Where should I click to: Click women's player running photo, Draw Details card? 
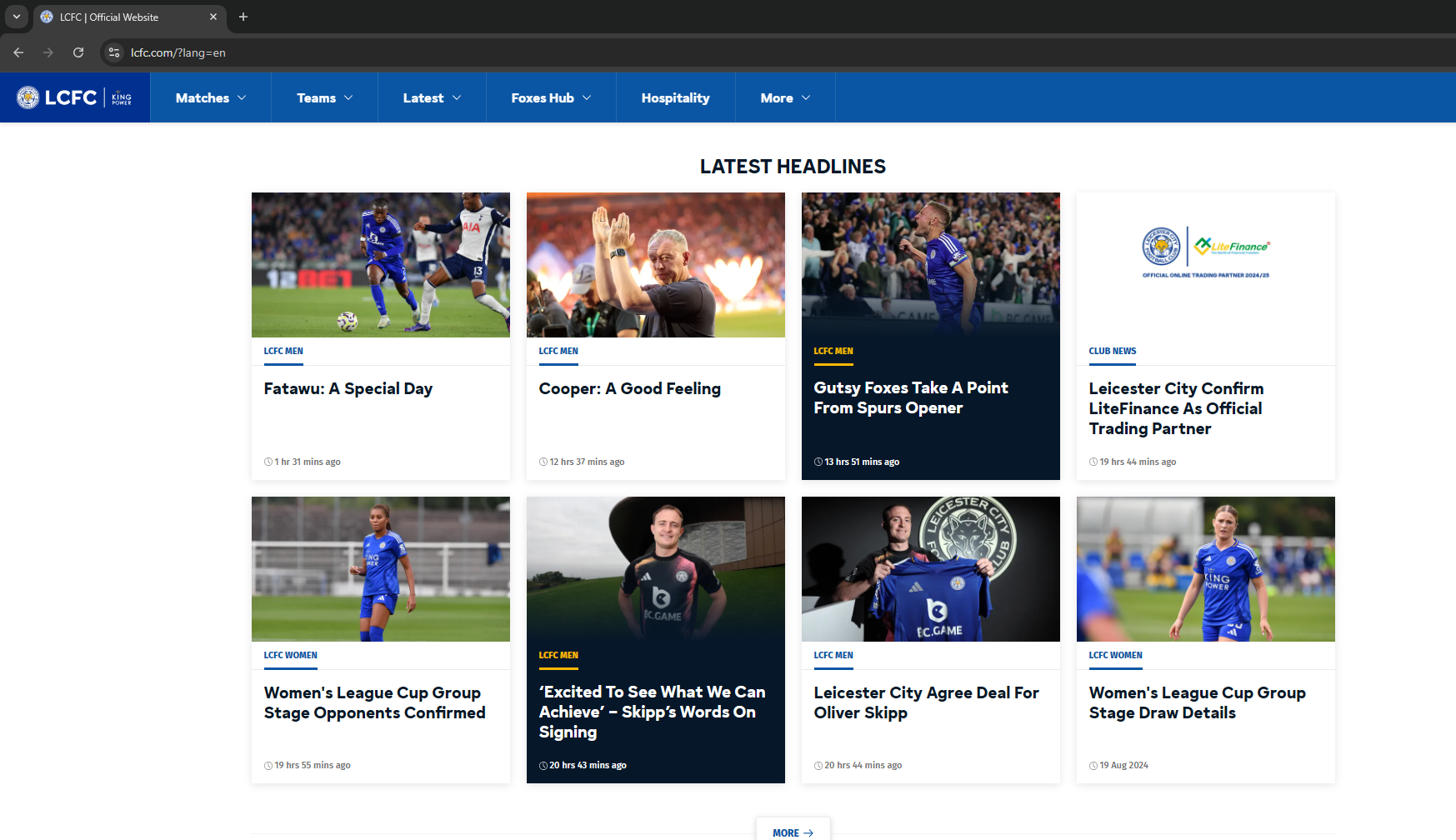[1206, 569]
